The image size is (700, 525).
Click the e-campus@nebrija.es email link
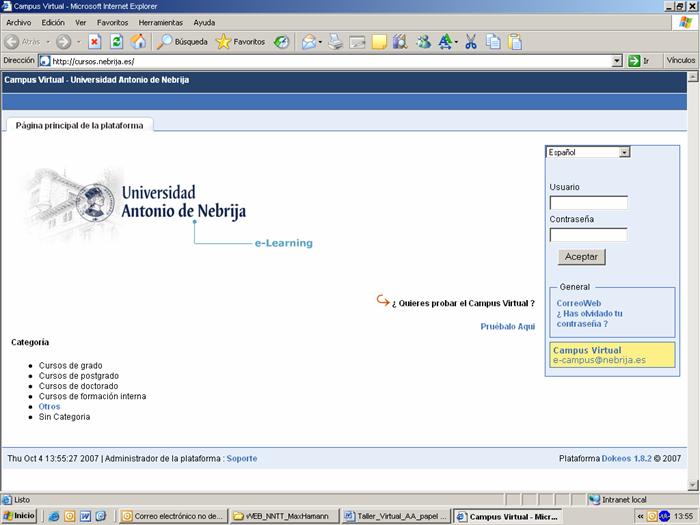pos(599,360)
